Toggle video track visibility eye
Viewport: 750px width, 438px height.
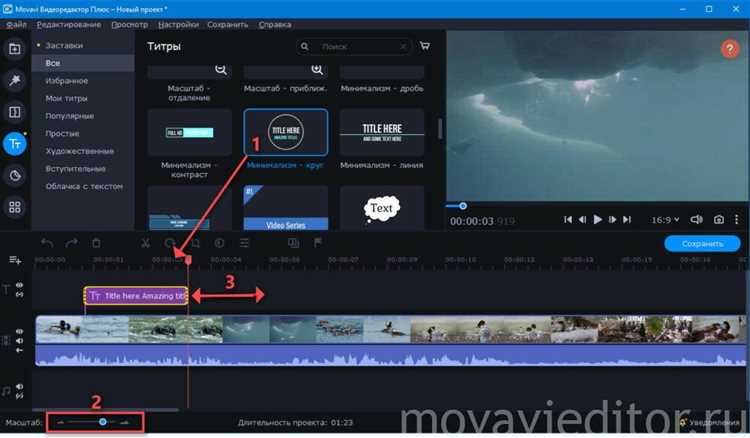point(20,331)
